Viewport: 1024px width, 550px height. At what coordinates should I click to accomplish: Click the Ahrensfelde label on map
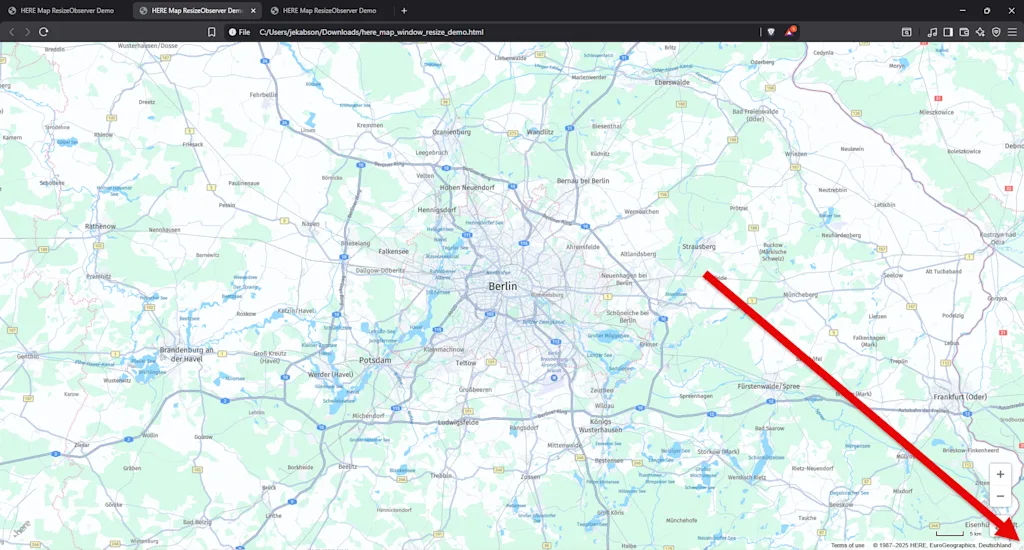point(583,247)
